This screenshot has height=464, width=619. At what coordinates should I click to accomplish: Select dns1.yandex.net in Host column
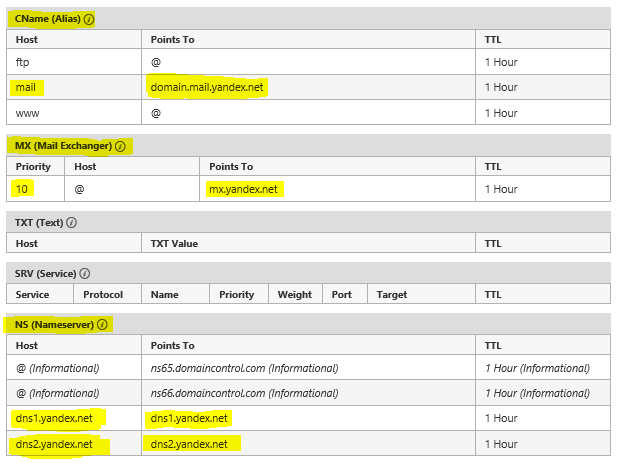click(54, 418)
